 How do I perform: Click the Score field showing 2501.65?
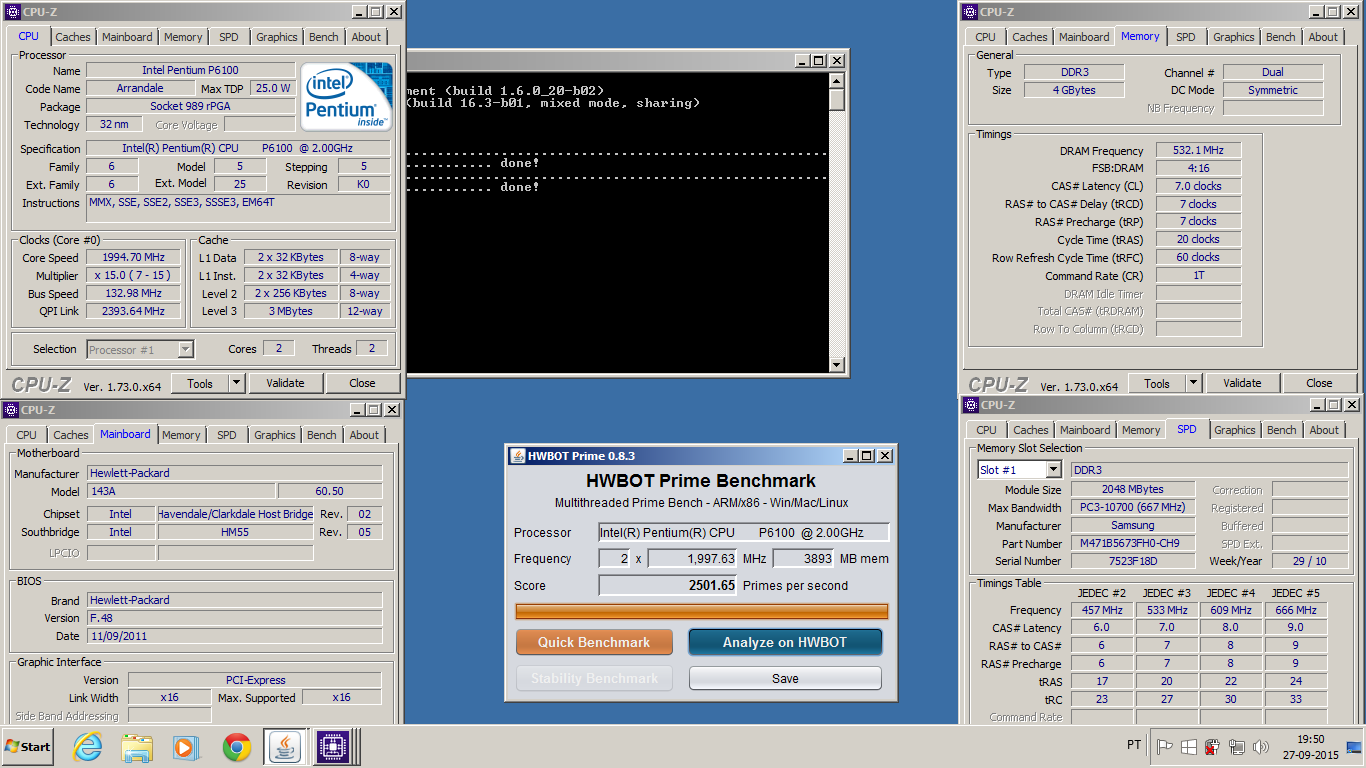pos(667,586)
